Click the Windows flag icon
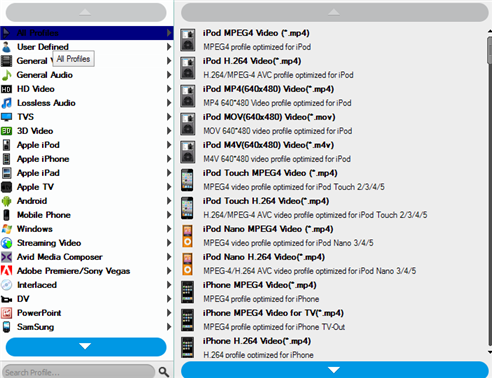492x378 pixels. pyautogui.click(x=6, y=229)
